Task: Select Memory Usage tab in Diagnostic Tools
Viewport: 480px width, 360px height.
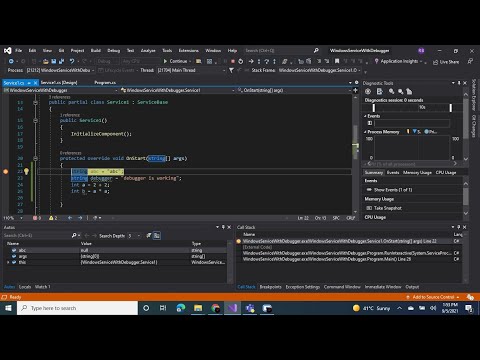Action: 417,172
